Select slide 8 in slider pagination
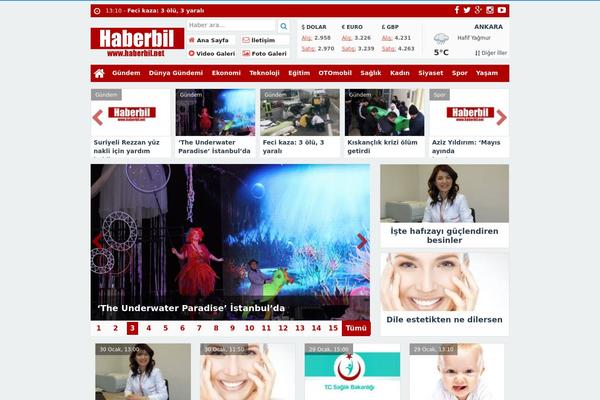 coord(216,328)
